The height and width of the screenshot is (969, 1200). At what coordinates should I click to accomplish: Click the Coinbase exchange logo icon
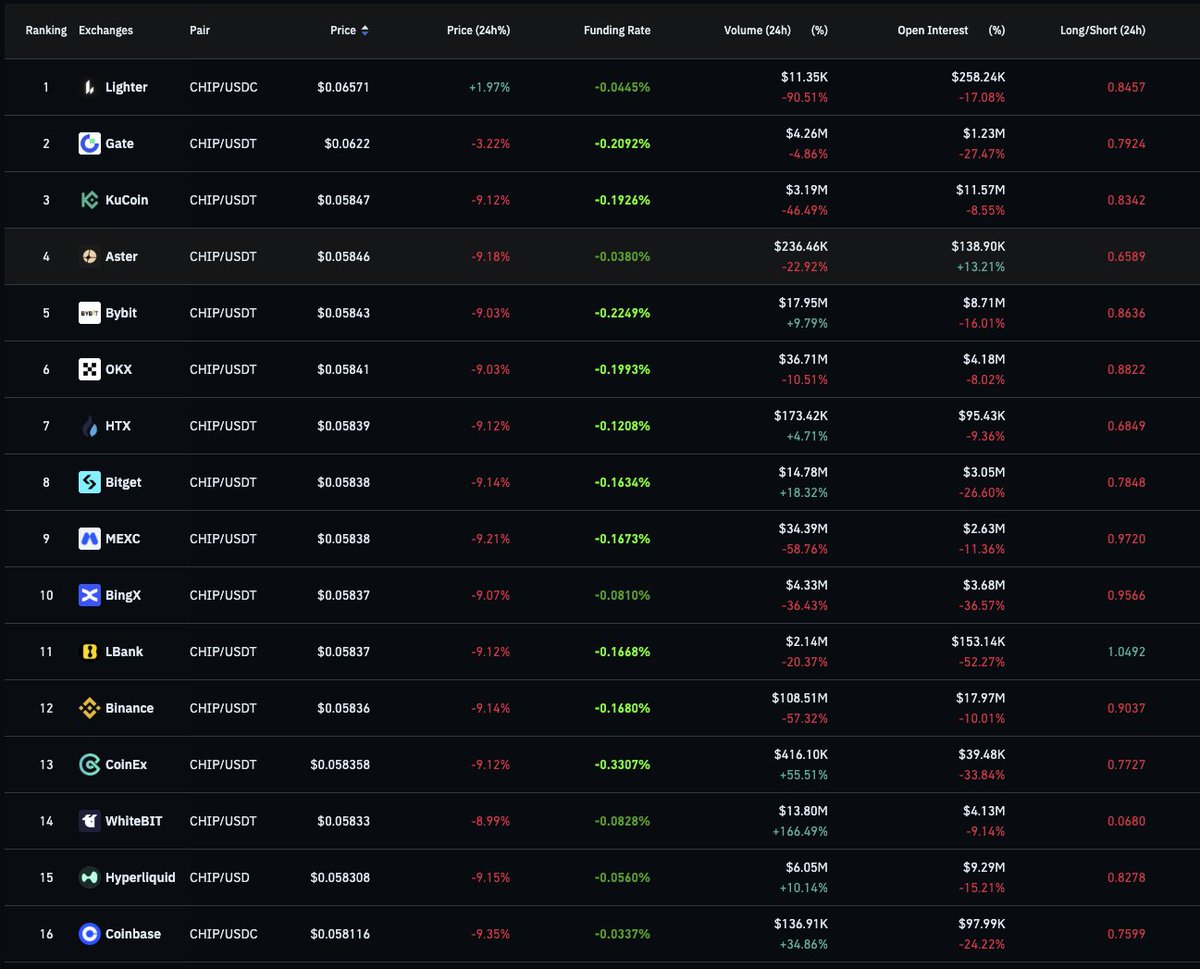pyautogui.click(x=89, y=934)
